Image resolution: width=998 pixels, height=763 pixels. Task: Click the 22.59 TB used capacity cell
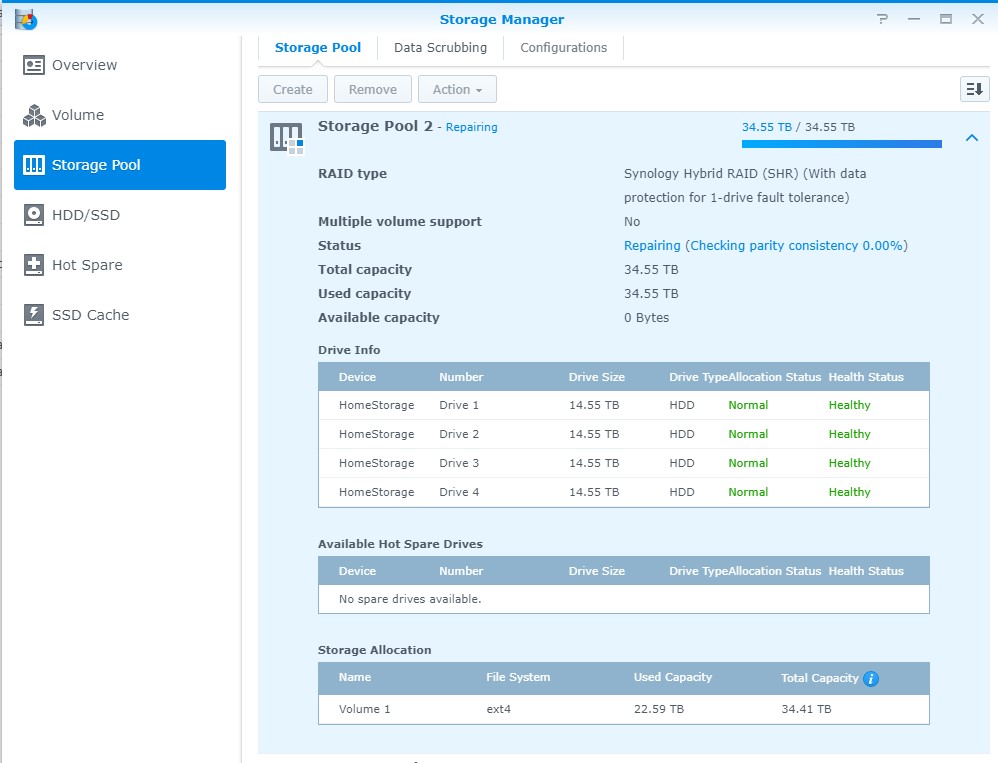[x=659, y=709]
